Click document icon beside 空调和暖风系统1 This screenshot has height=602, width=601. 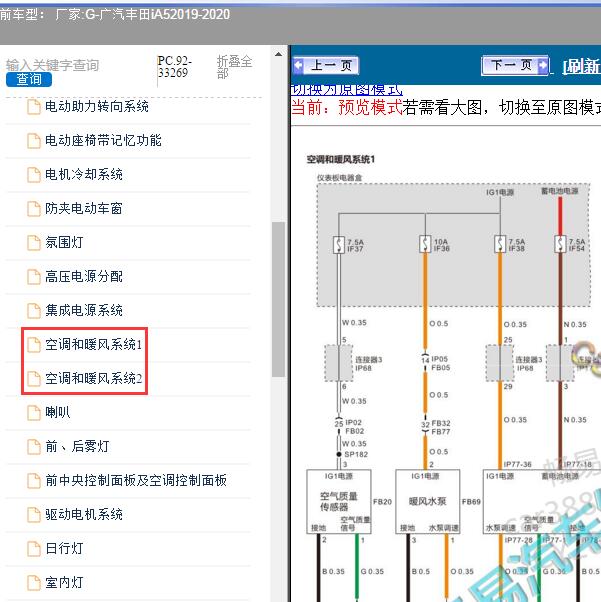[34, 345]
